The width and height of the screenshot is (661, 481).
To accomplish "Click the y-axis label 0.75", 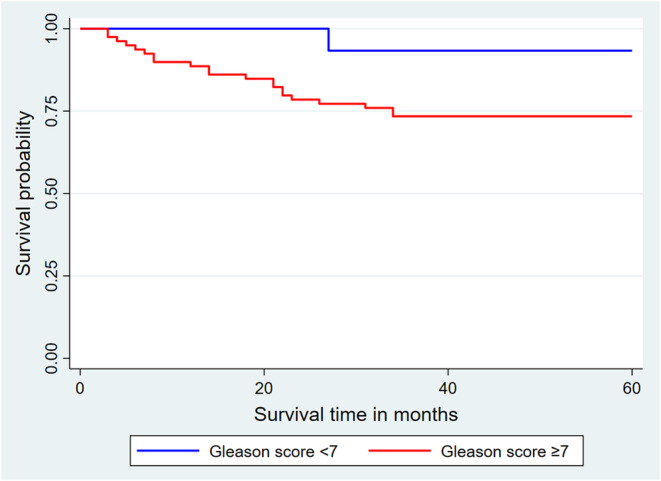I will tap(51, 111).
